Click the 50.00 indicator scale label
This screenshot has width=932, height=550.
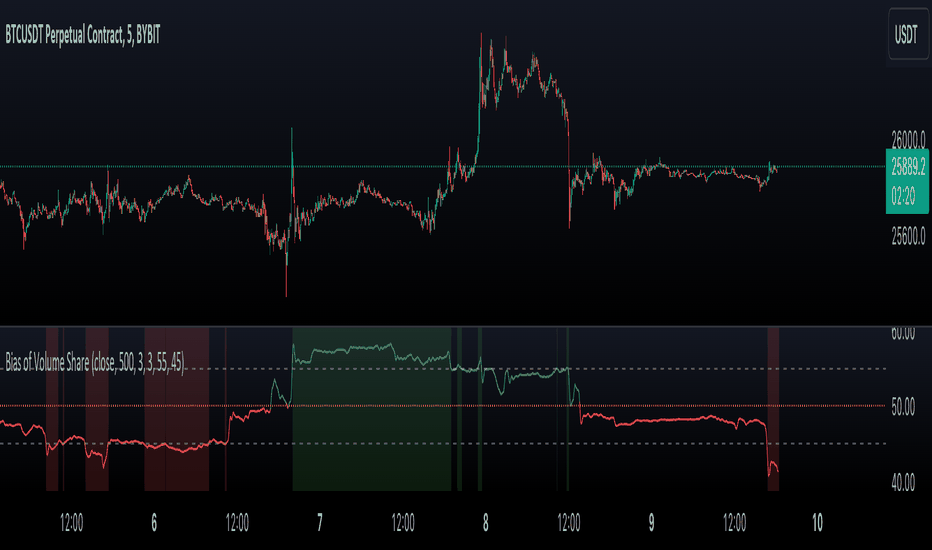(x=903, y=407)
